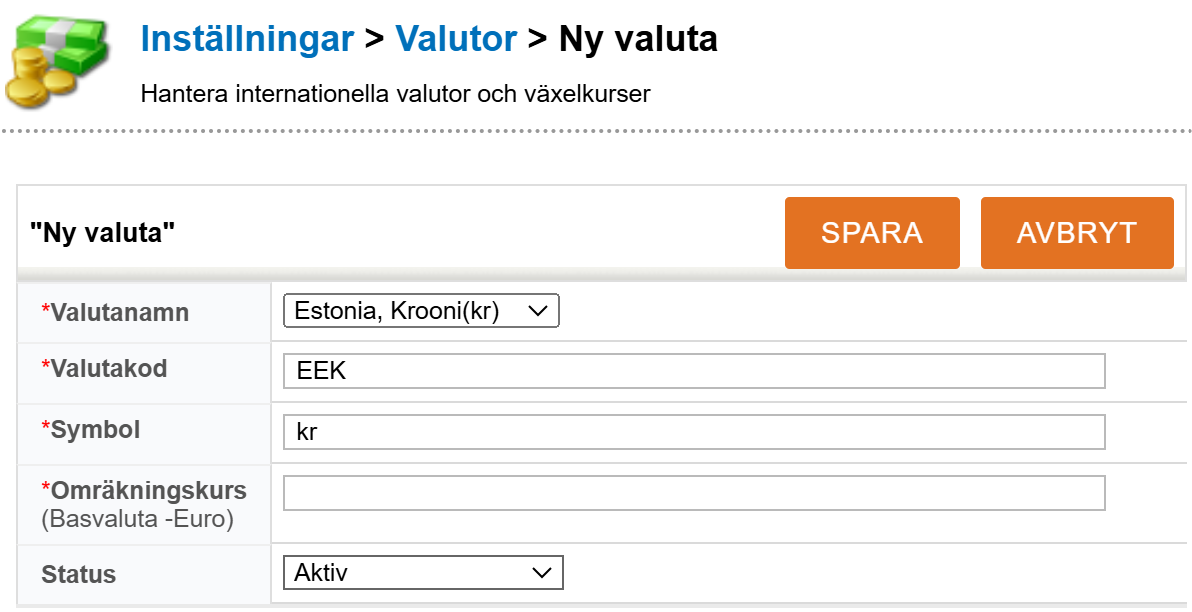The width and height of the screenshot is (1192, 612).
Task: Click the Valutanamn dropdown arrow chevron
Action: pyautogui.click(x=539, y=310)
